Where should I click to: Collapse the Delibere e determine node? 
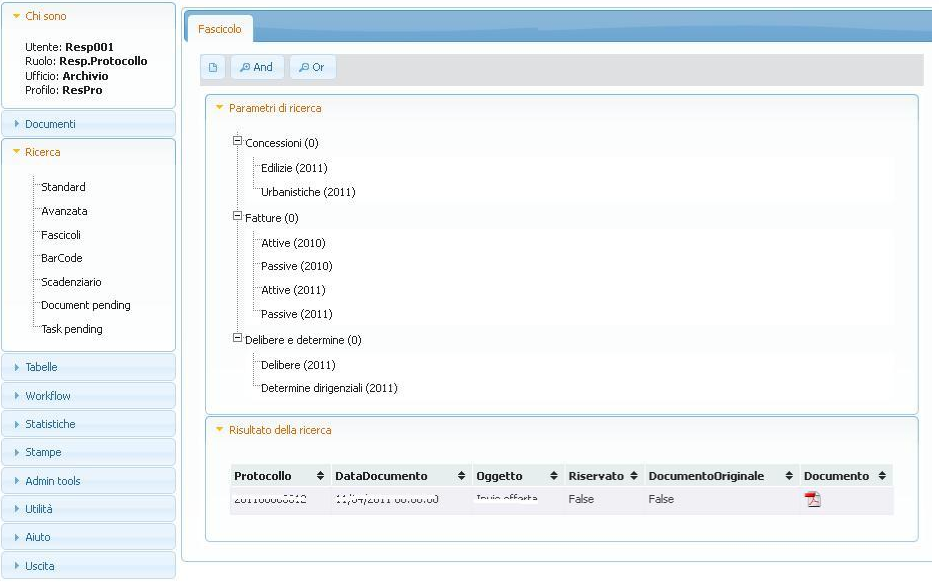pyautogui.click(x=237, y=340)
